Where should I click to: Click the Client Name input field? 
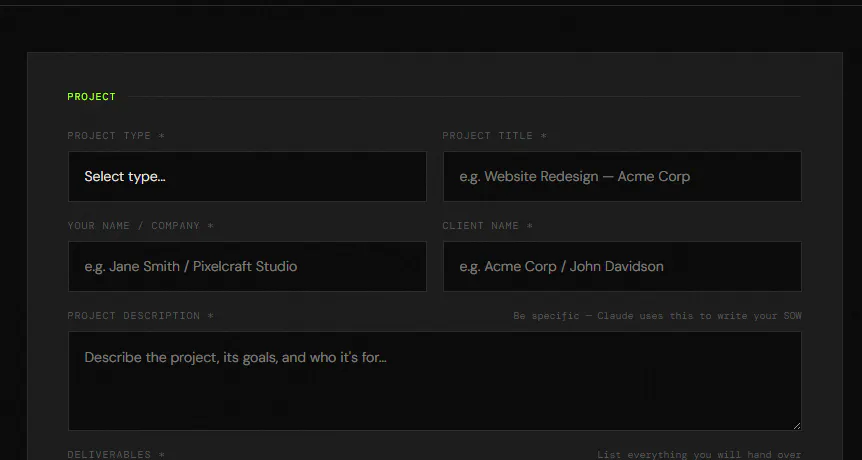622,267
